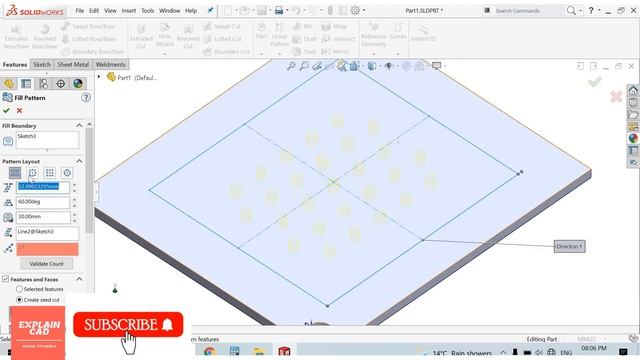This screenshot has width=640, height=360.
Task: Open the FeatureManager design tree tab
Action: pyautogui.click(x=9, y=84)
